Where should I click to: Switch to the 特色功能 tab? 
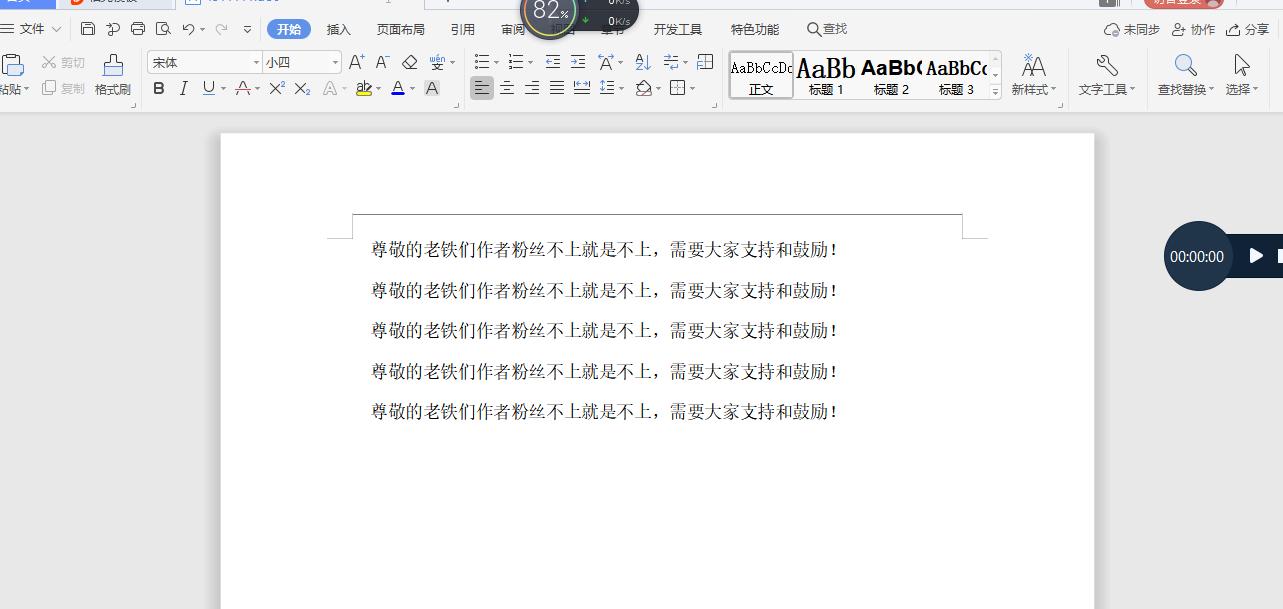coord(755,29)
